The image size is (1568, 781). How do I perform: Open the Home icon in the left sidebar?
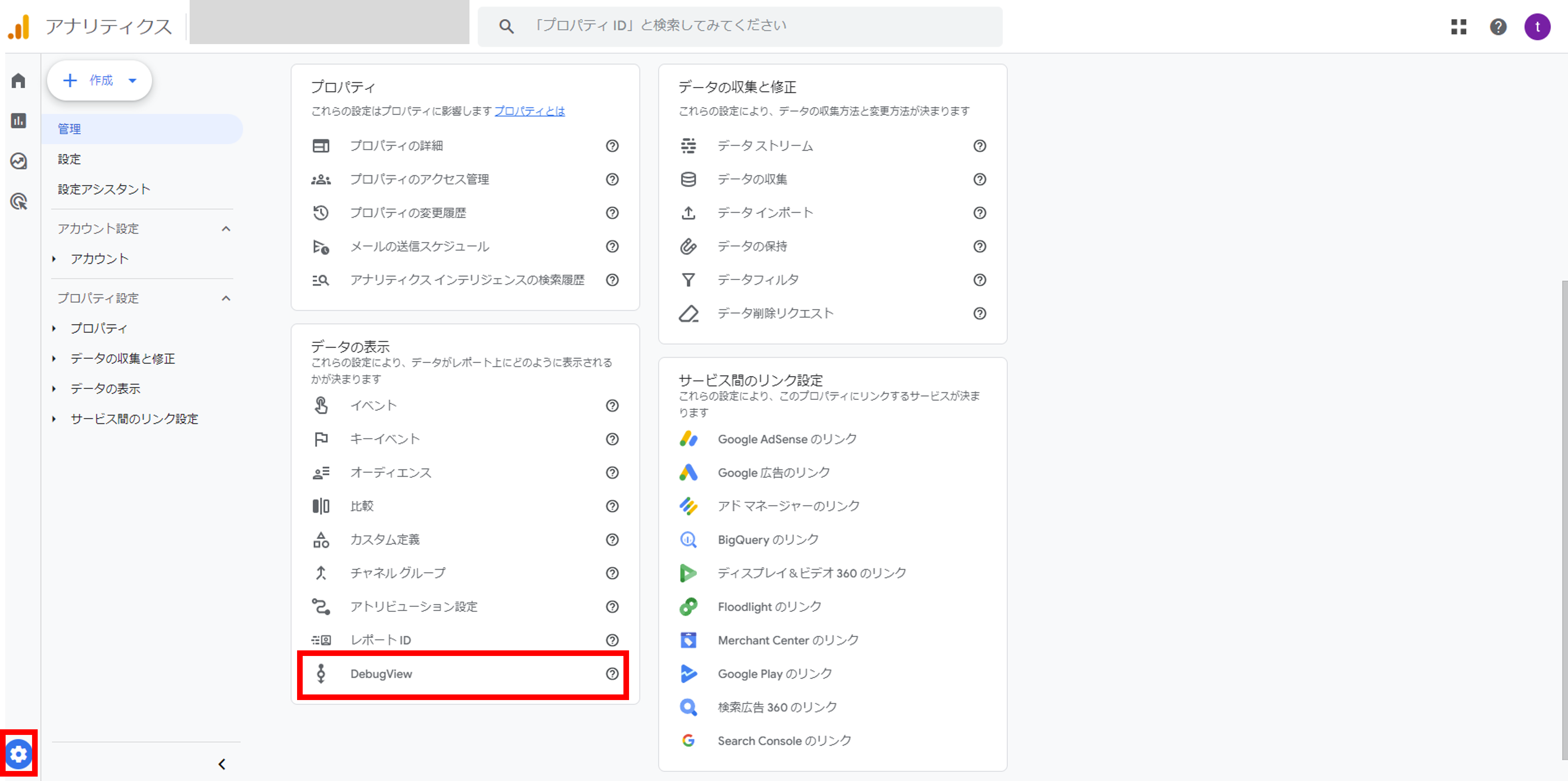(x=18, y=80)
